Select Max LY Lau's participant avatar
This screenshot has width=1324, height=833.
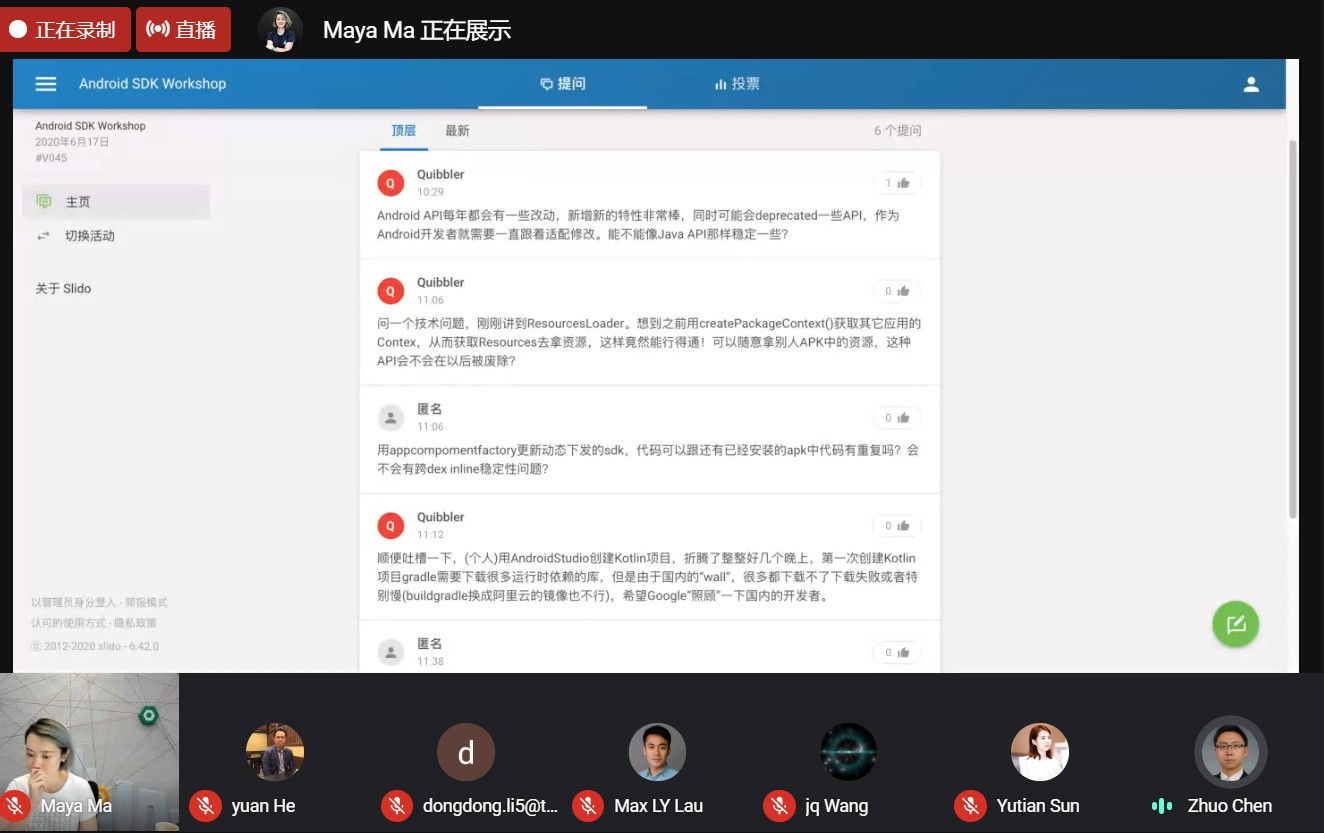click(x=657, y=752)
